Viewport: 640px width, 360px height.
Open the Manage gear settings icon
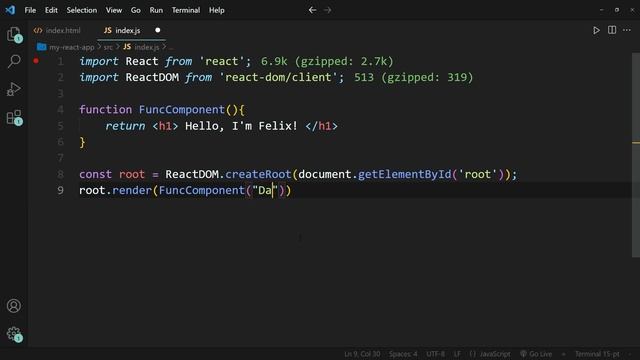pyautogui.click(x=14, y=334)
